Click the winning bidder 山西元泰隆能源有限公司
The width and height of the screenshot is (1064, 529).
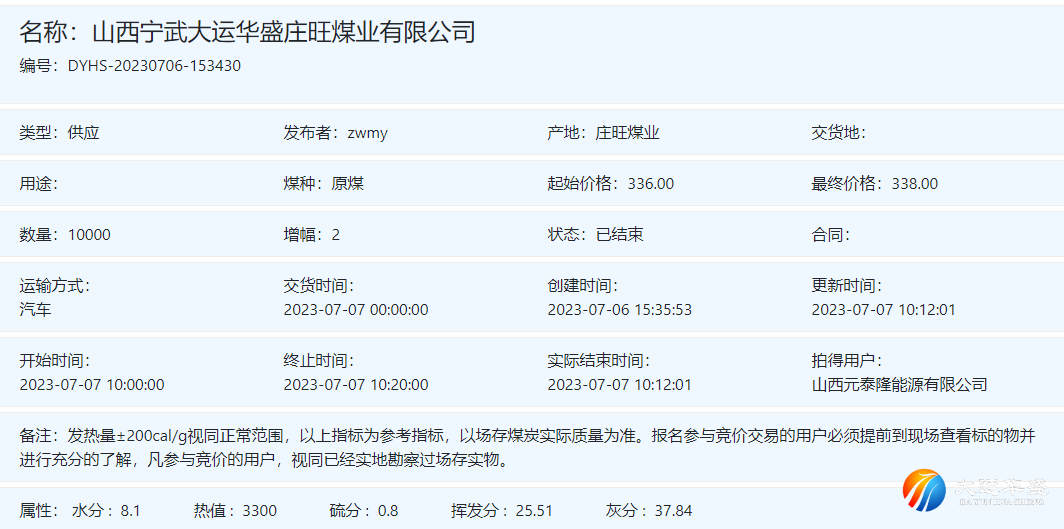click(x=899, y=384)
